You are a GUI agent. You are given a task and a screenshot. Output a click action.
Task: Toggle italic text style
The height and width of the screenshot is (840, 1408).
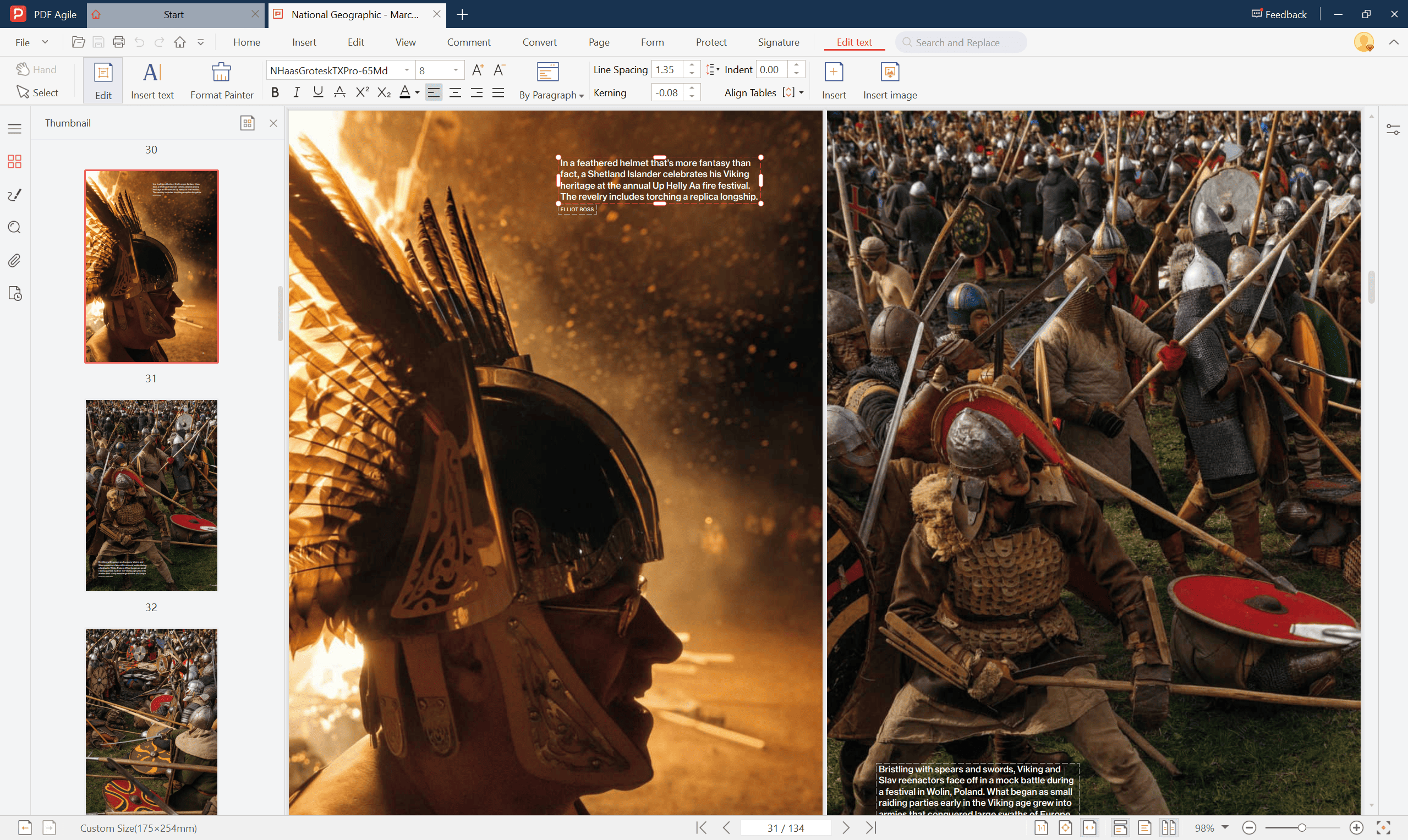click(x=296, y=92)
